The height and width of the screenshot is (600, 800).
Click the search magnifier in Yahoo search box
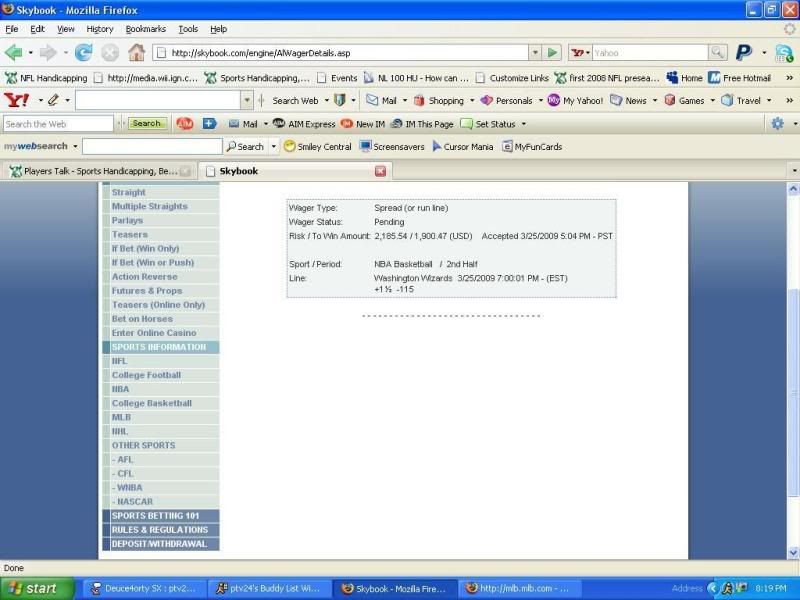(x=717, y=53)
